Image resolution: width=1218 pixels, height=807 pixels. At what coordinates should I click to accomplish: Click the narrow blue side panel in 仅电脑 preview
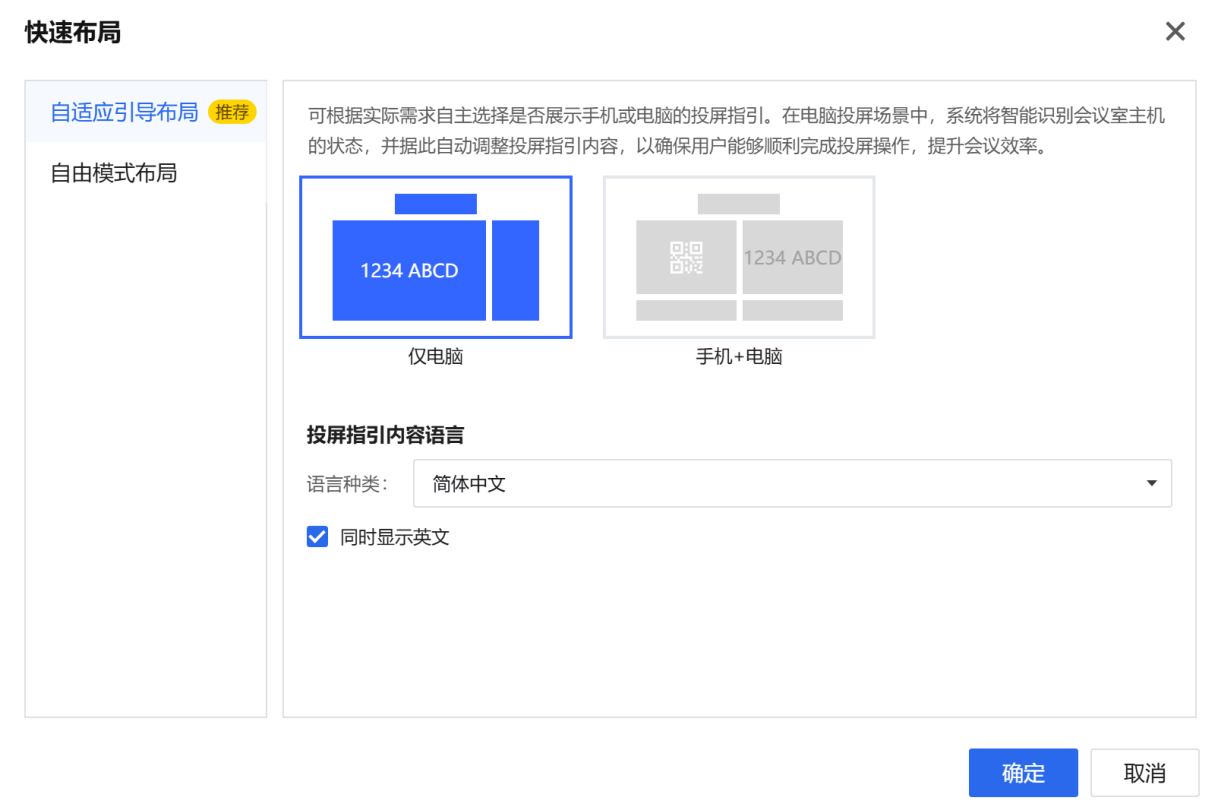coord(515,270)
